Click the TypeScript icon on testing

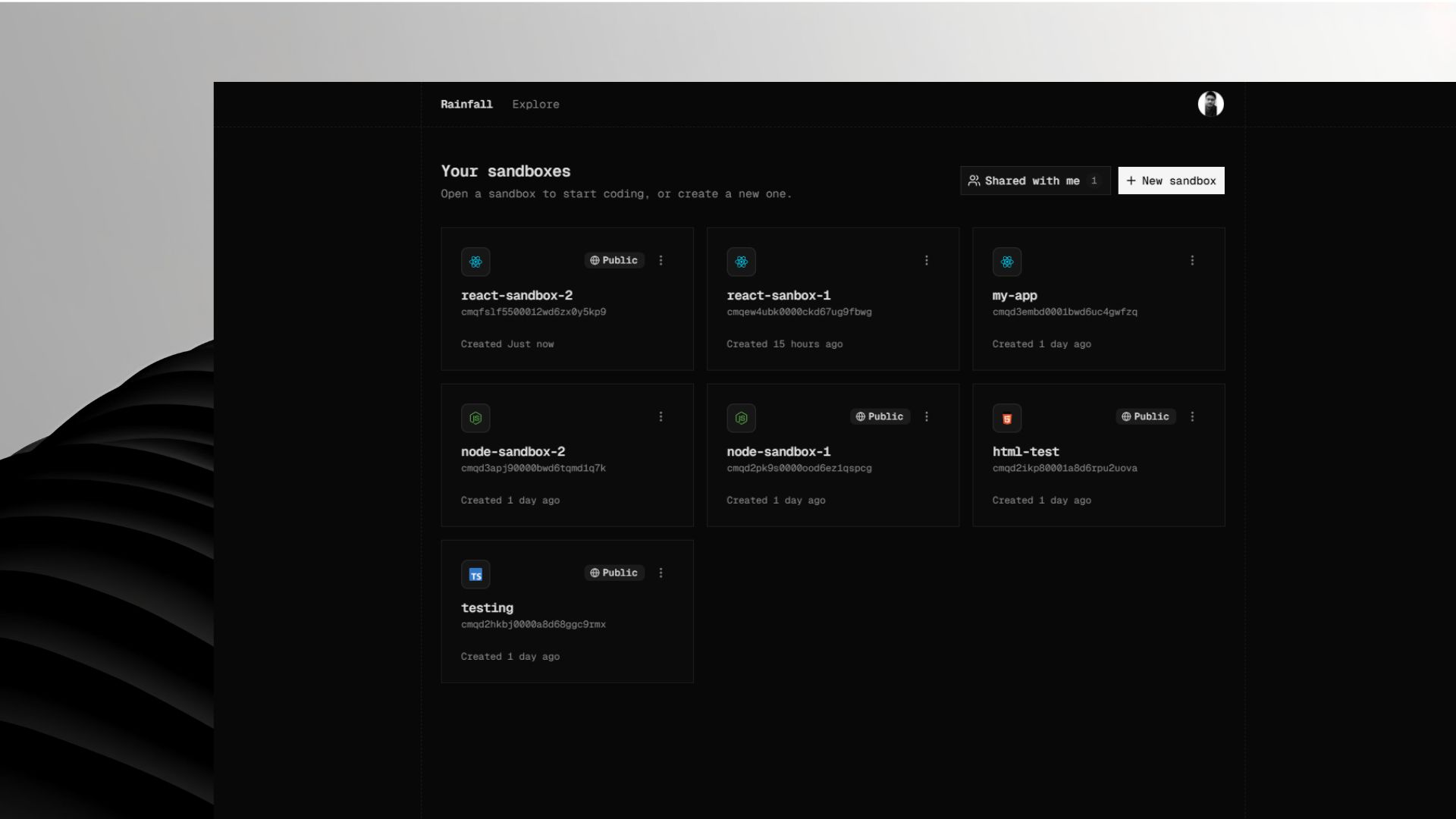tap(475, 574)
